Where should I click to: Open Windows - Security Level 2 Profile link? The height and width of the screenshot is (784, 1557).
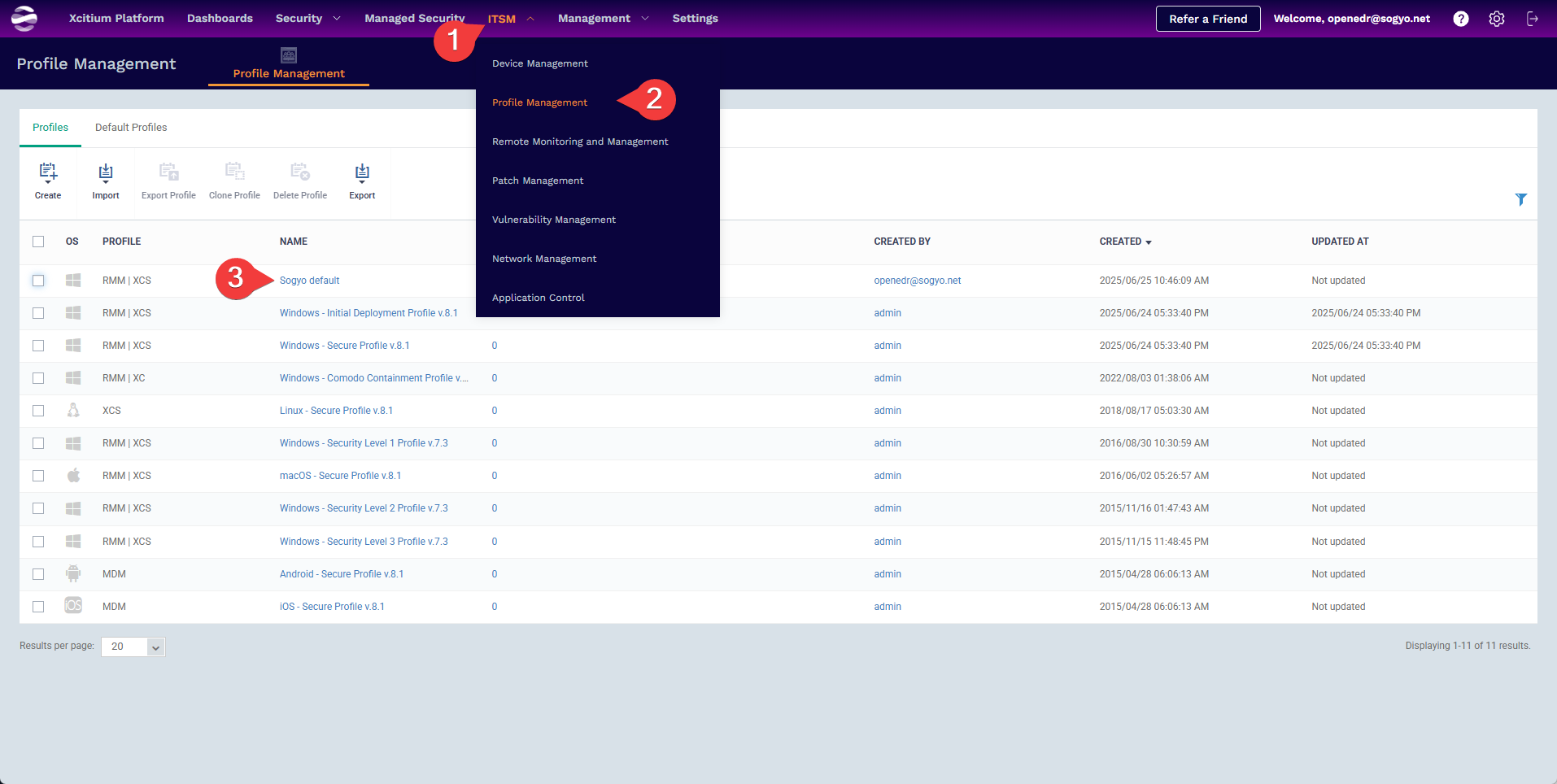click(x=364, y=508)
